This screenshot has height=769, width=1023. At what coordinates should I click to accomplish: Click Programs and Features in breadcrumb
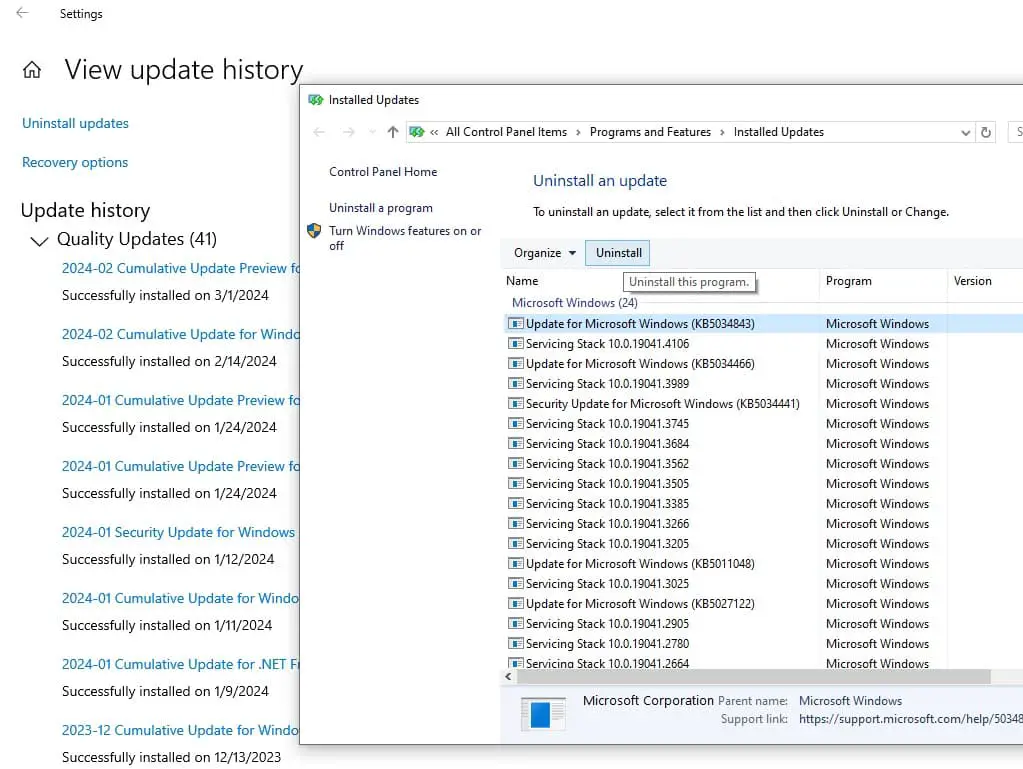(650, 132)
